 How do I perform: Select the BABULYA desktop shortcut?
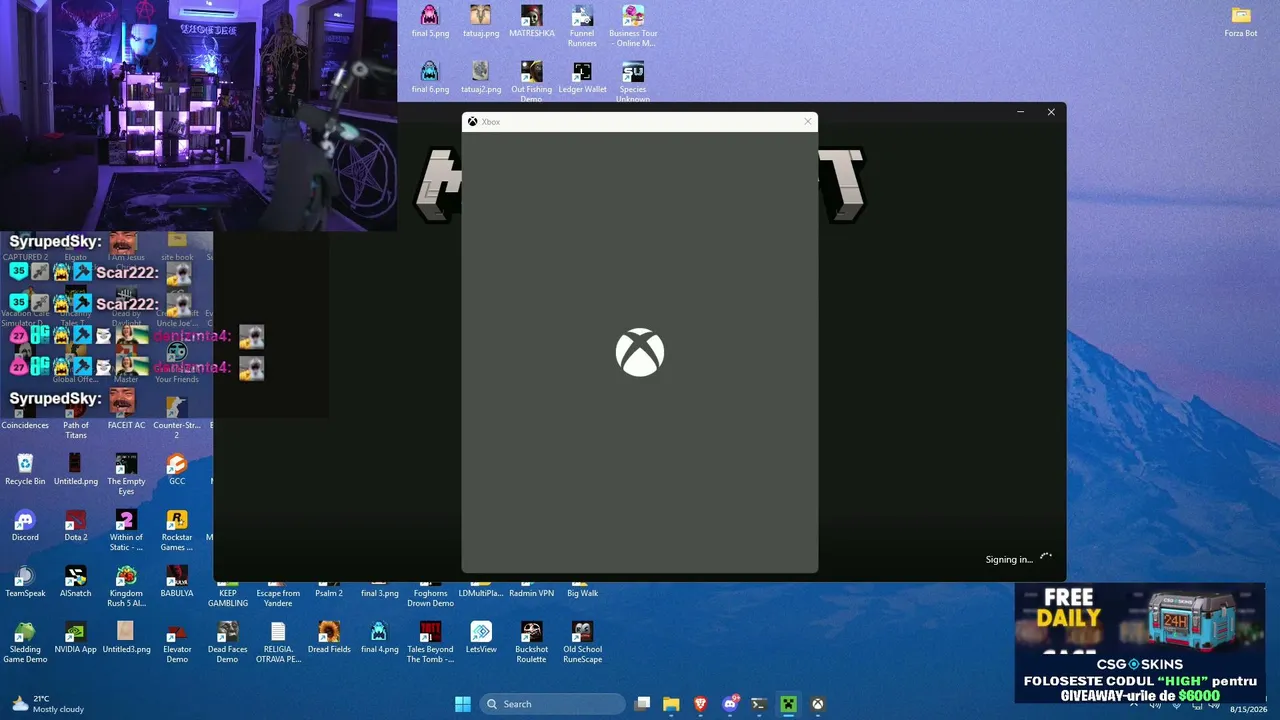click(x=177, y=581)
